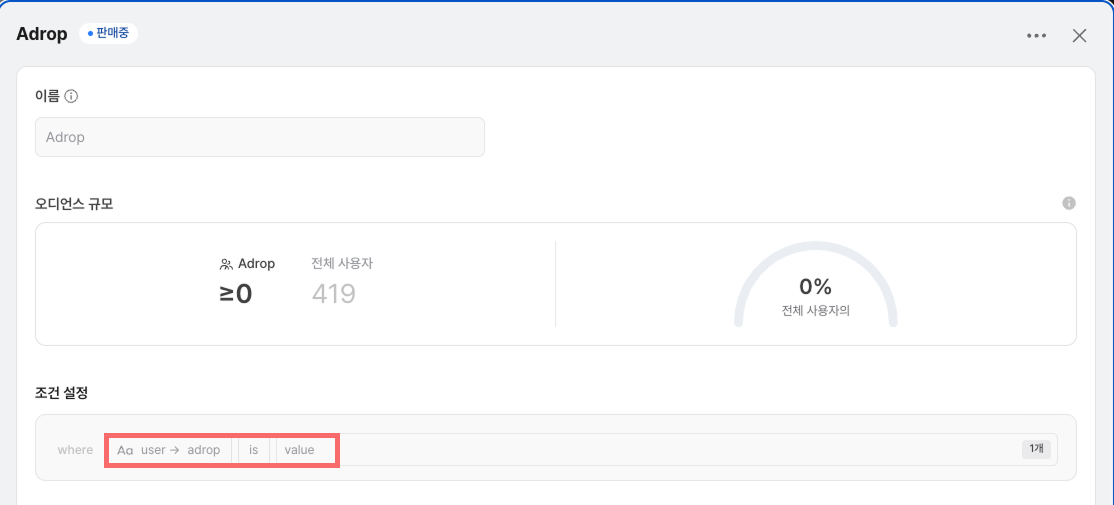
Task: Focus the 이름 name input field
Action: pyautogui.click(x=259, y=137)
